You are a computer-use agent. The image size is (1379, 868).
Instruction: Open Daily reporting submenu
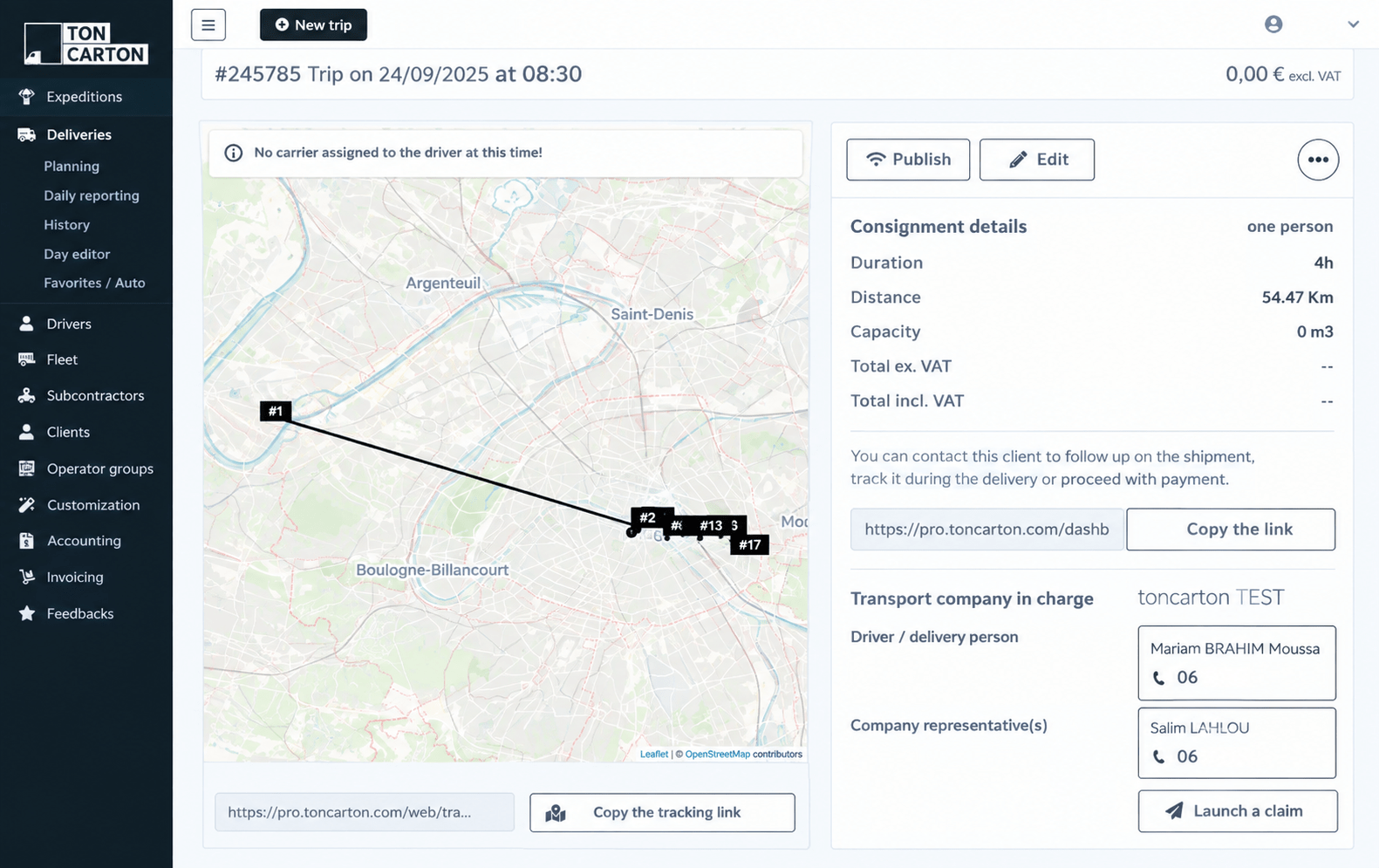(x=92, y=195)
